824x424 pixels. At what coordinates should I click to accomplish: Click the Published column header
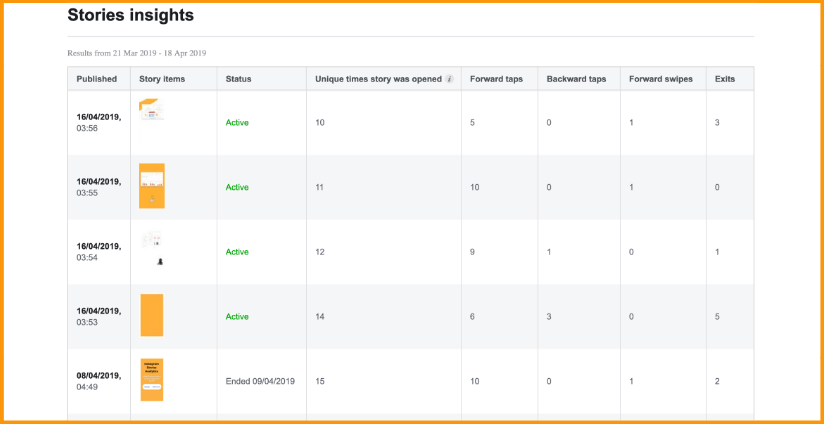97,79
